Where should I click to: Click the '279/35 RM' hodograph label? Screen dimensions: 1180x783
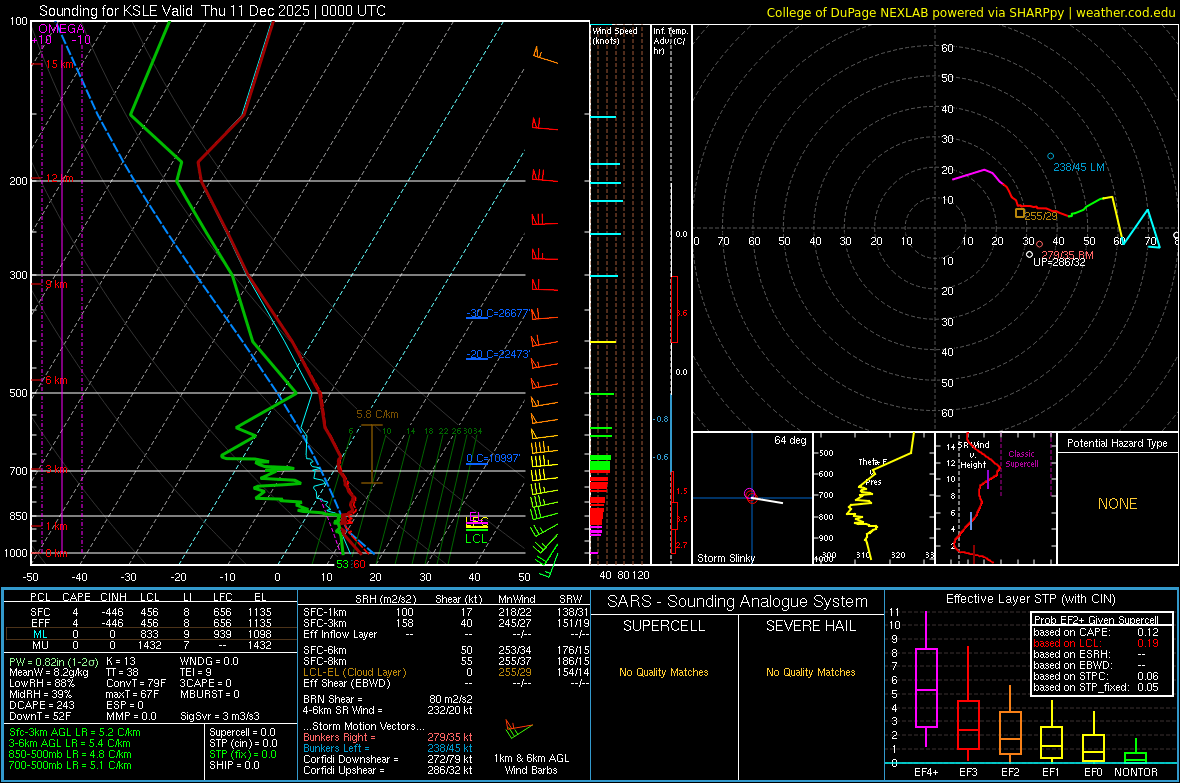[x=1067, y=255]
